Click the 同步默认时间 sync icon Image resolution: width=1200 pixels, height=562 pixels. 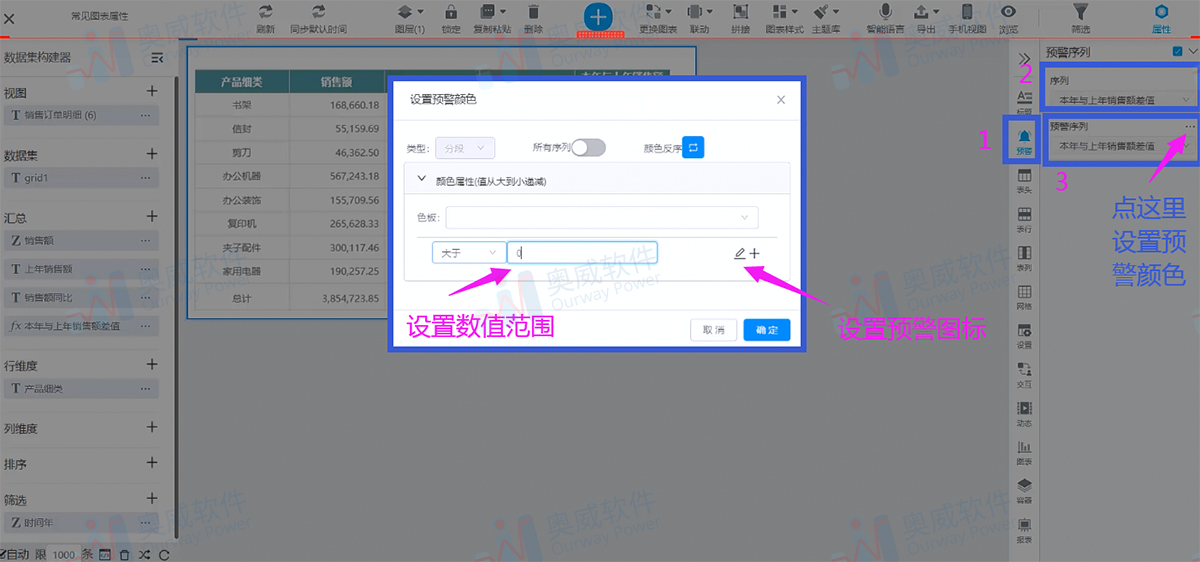click(318, 12)
